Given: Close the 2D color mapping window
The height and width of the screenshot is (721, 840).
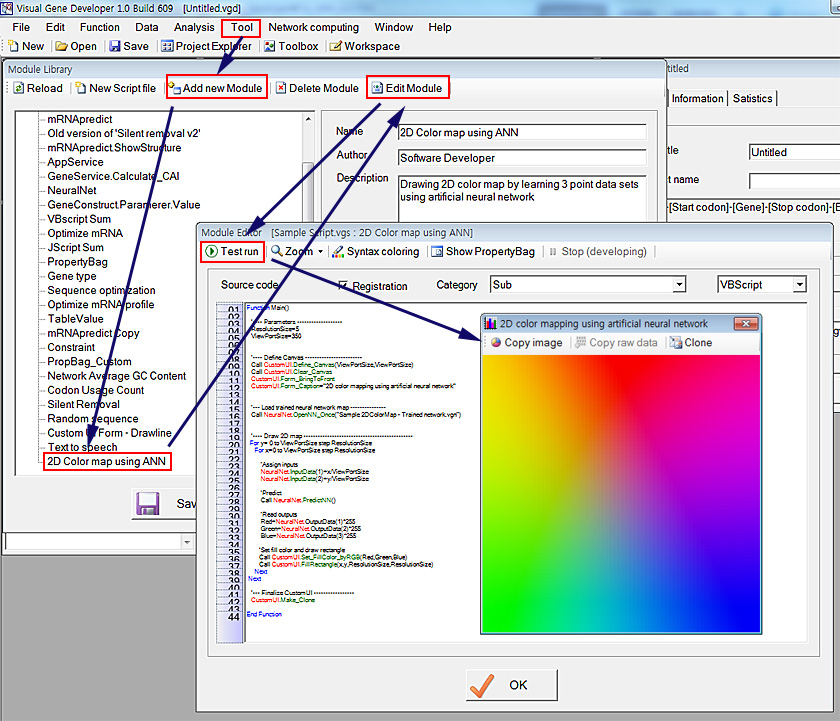Looking at the screenshot, I should point(746,324).
